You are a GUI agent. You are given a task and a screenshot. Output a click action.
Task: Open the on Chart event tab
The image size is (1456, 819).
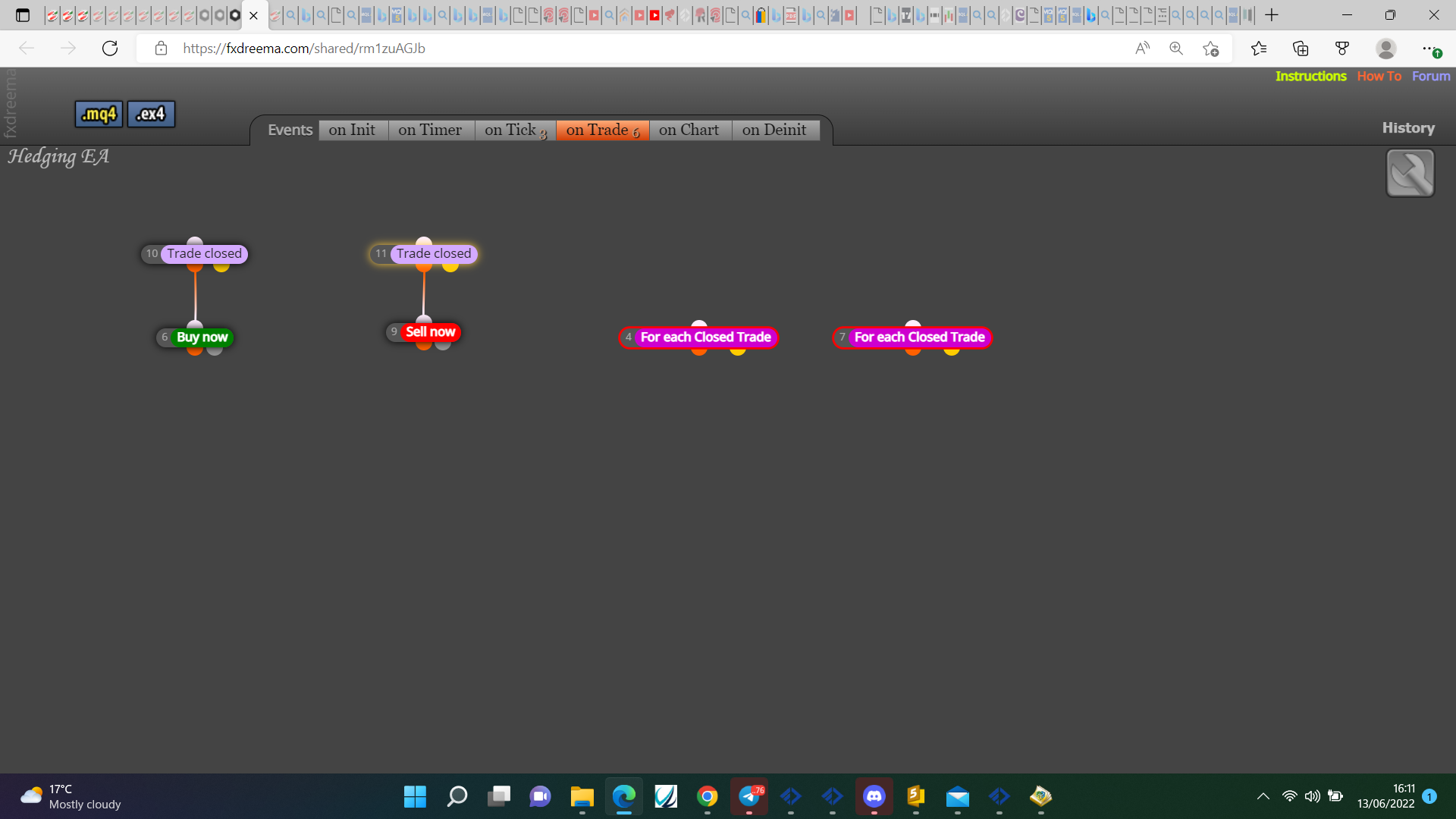689,130
